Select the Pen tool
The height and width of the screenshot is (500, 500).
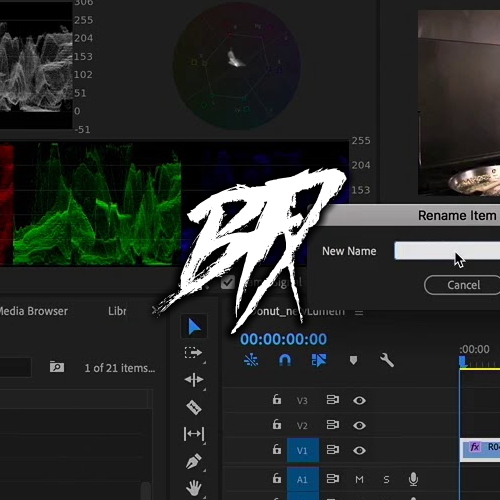[194, 462]
